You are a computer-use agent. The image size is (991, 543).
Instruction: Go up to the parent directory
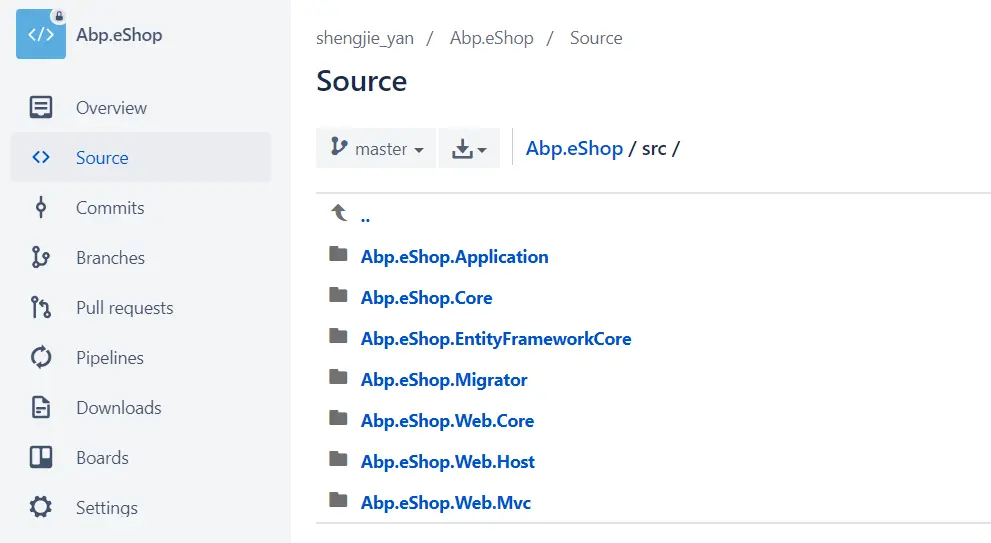pyautogui.click(x=365, y=215)
